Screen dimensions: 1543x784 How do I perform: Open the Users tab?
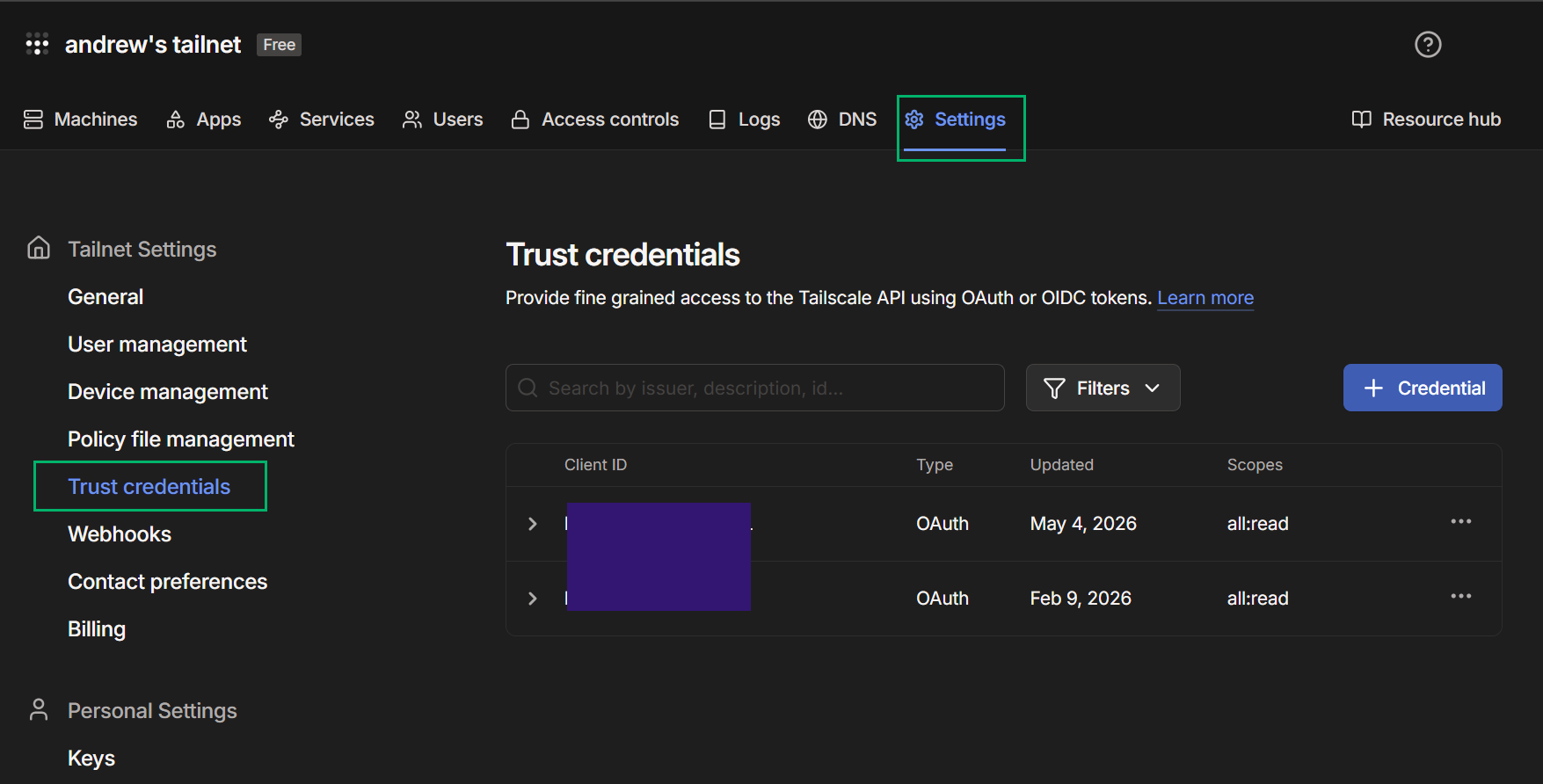[442, 120]
